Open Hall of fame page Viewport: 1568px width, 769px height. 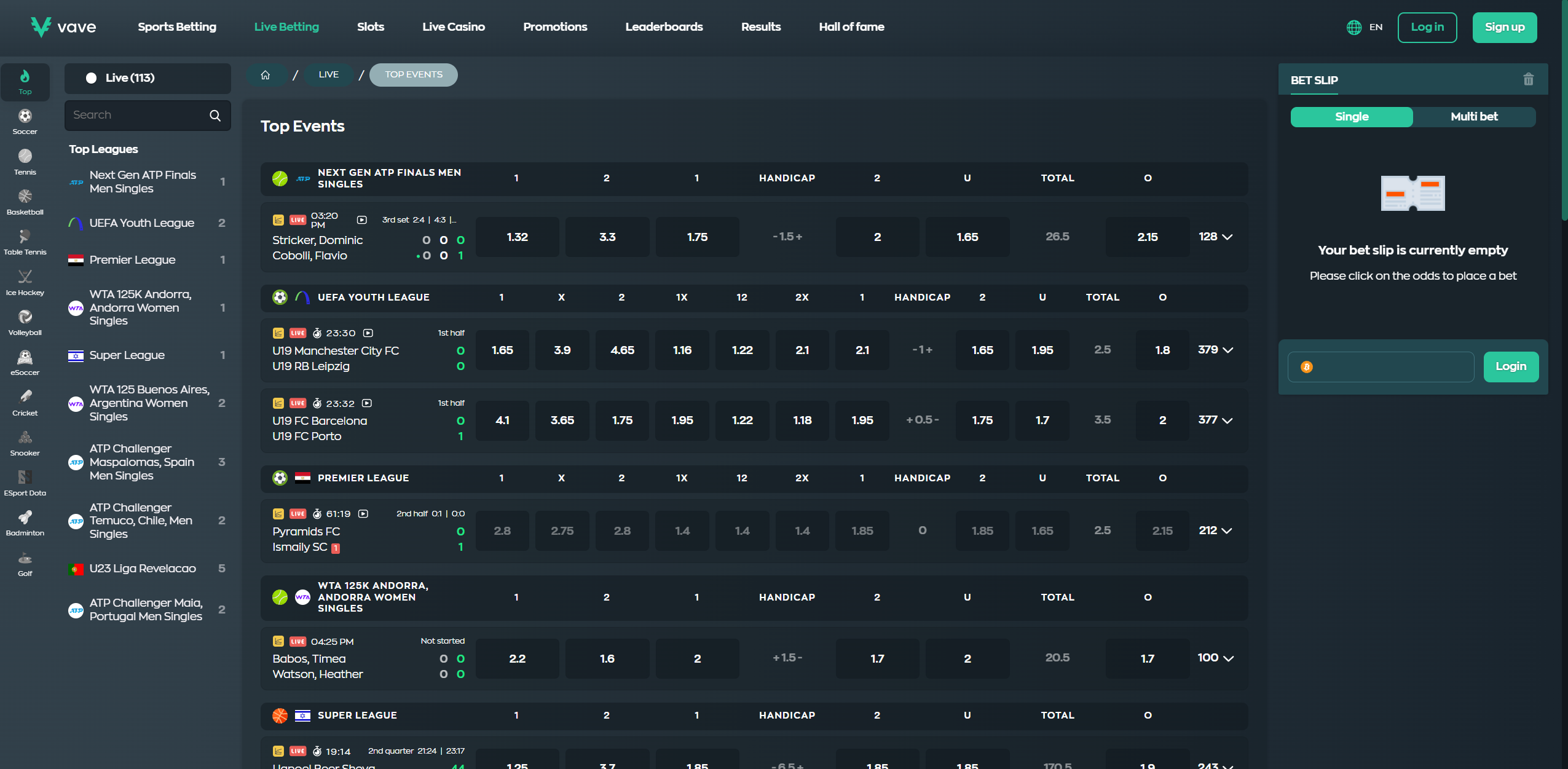(851, 27)
